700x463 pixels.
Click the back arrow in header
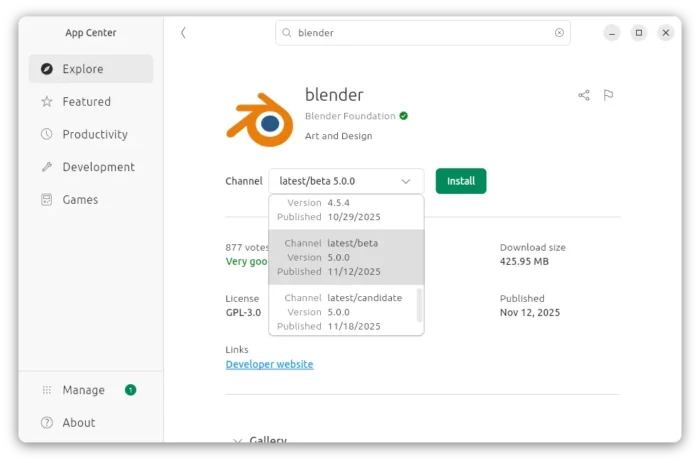(x=183, y=33)
